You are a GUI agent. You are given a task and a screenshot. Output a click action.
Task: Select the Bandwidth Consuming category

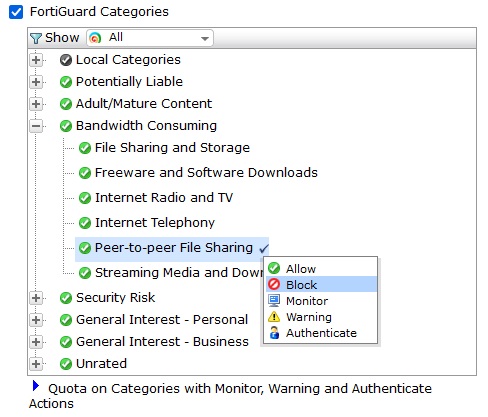[x=146, y=126]
